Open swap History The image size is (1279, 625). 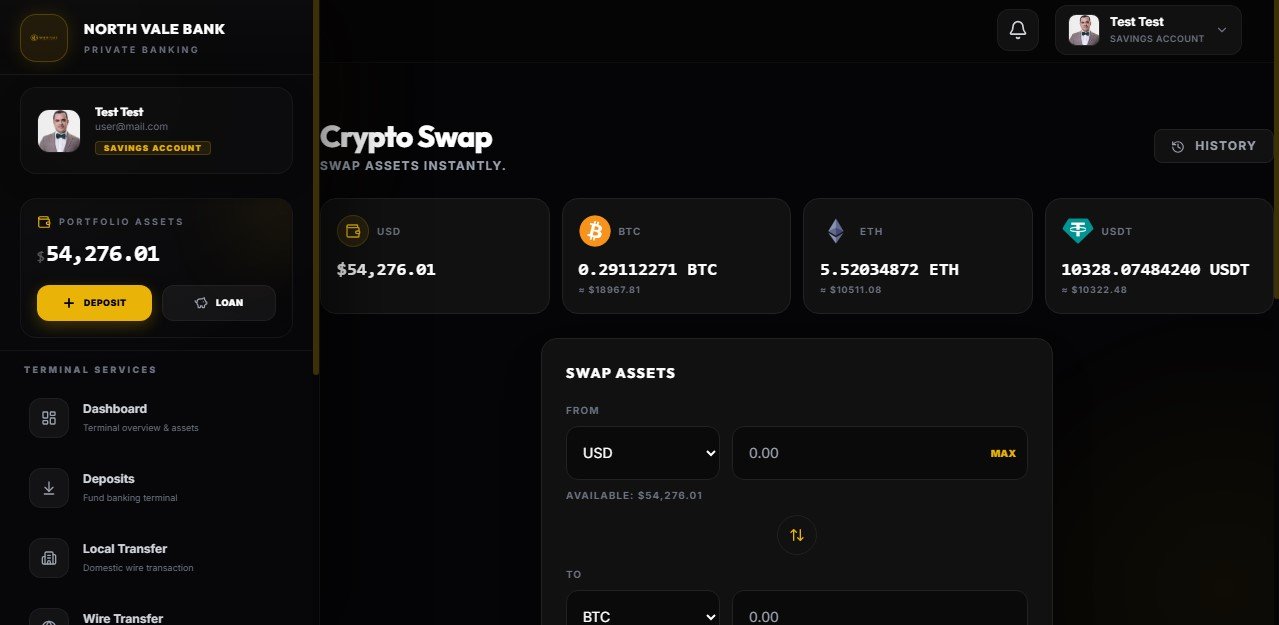(x=1213, y=146)
